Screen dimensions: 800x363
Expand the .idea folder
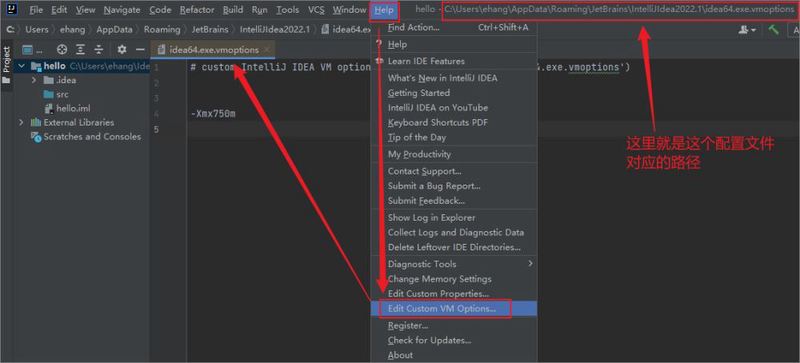[34, 80]
